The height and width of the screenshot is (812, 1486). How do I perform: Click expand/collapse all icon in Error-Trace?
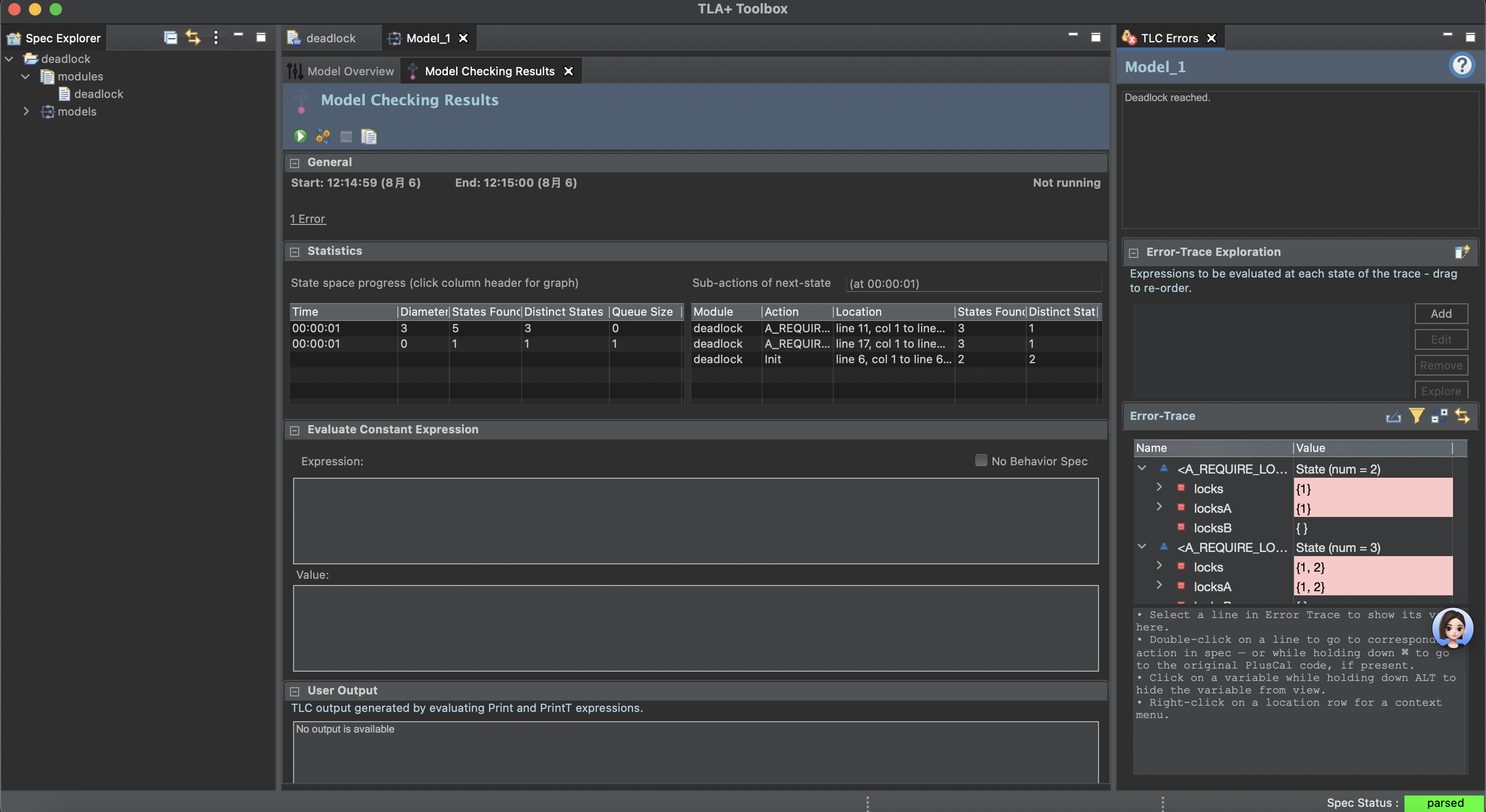pos(1439,415)
